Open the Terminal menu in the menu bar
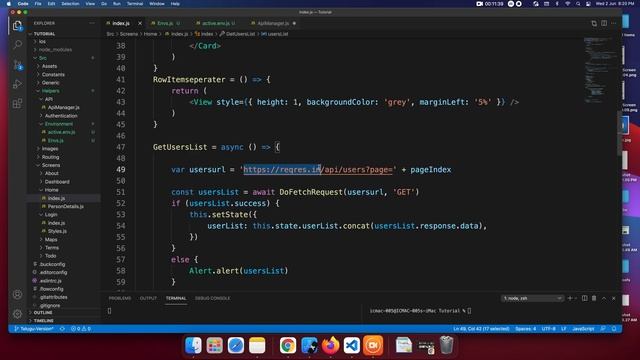 point(135,4)
